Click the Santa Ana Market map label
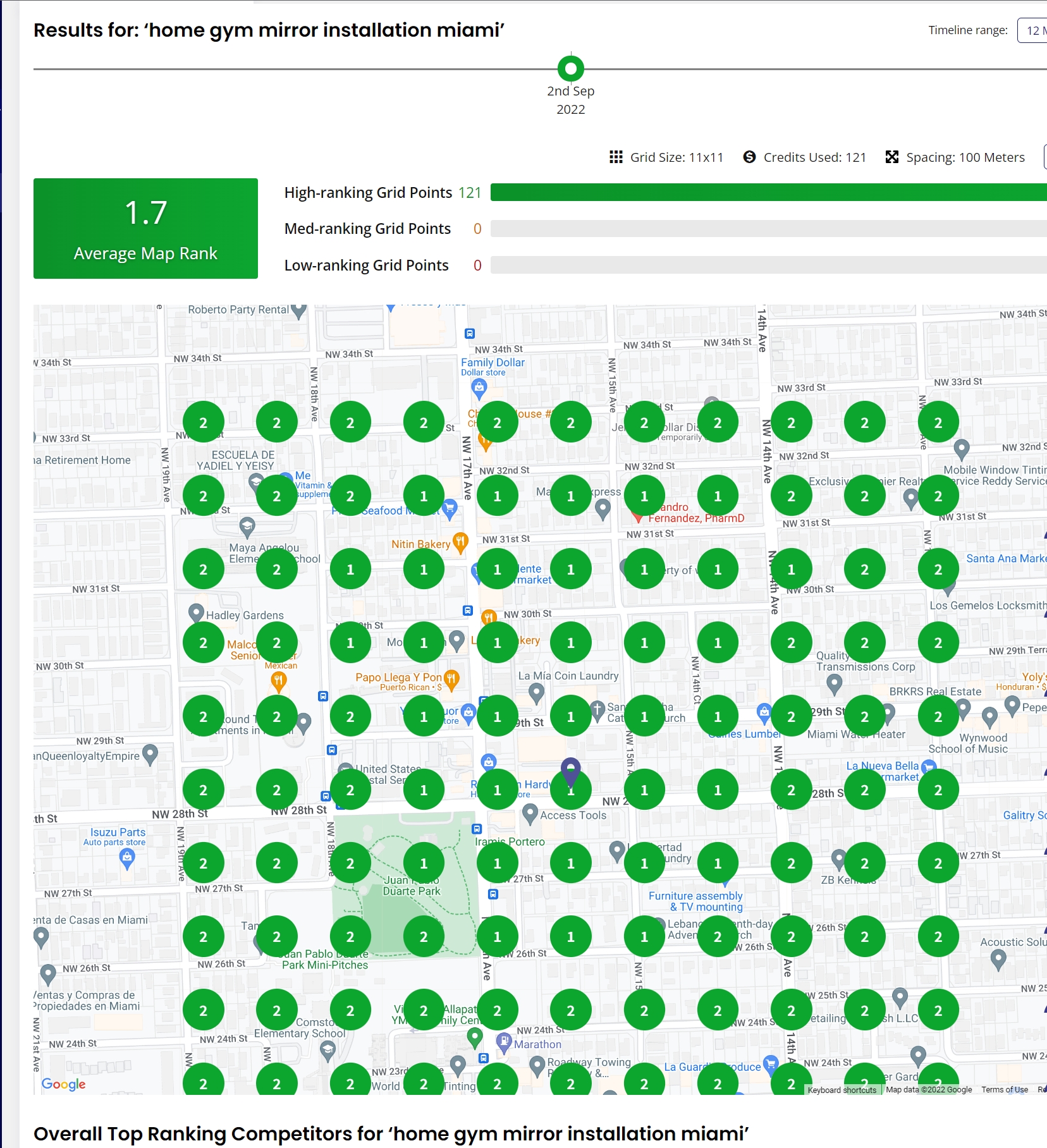 1006,559
